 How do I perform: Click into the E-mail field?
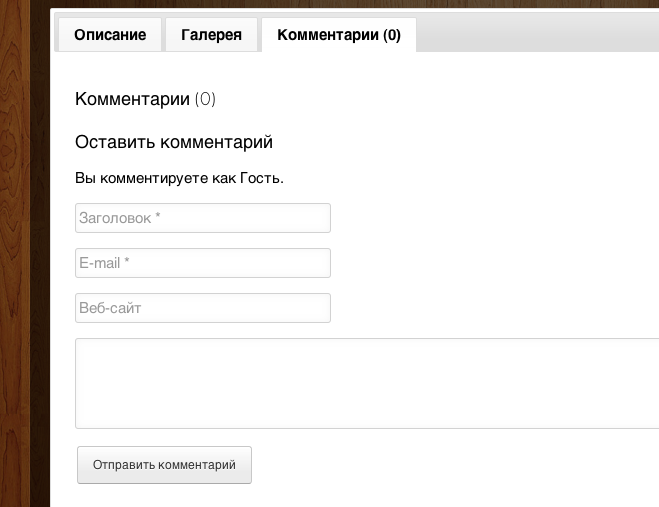coord(202,263)
